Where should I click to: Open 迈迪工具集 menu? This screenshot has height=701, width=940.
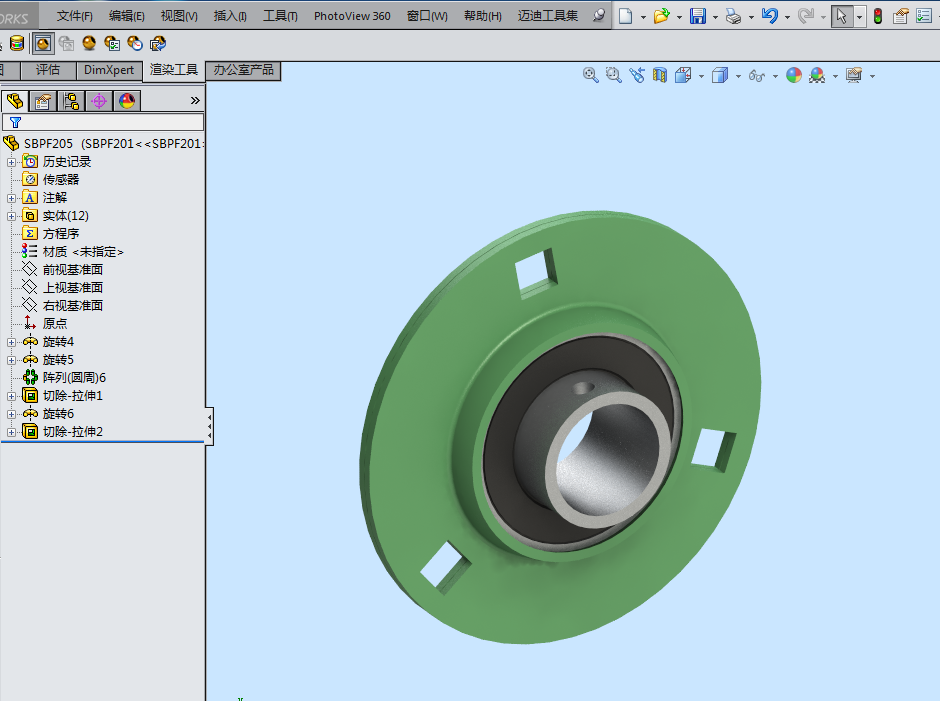tap(548, 16)
